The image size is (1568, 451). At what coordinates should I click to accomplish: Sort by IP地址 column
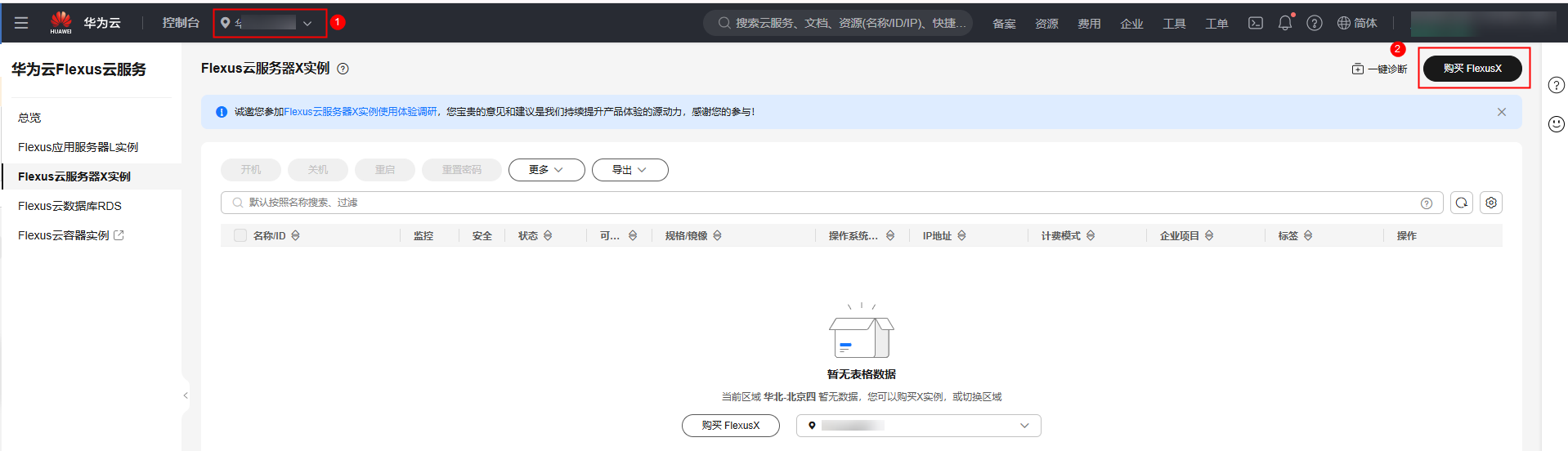pyautogui.click(x=961, y=235)
